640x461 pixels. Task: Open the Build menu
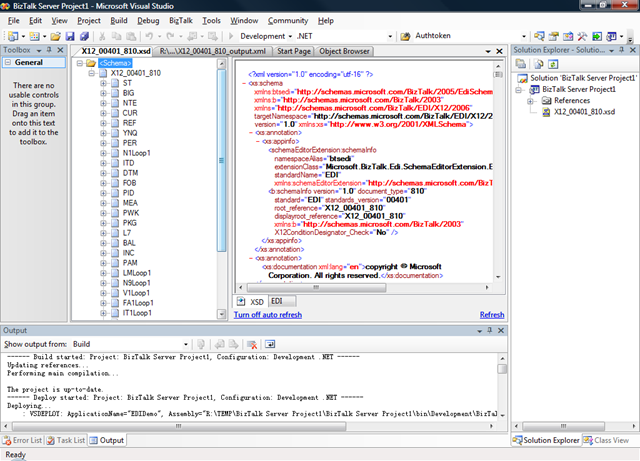click(119, 20)
